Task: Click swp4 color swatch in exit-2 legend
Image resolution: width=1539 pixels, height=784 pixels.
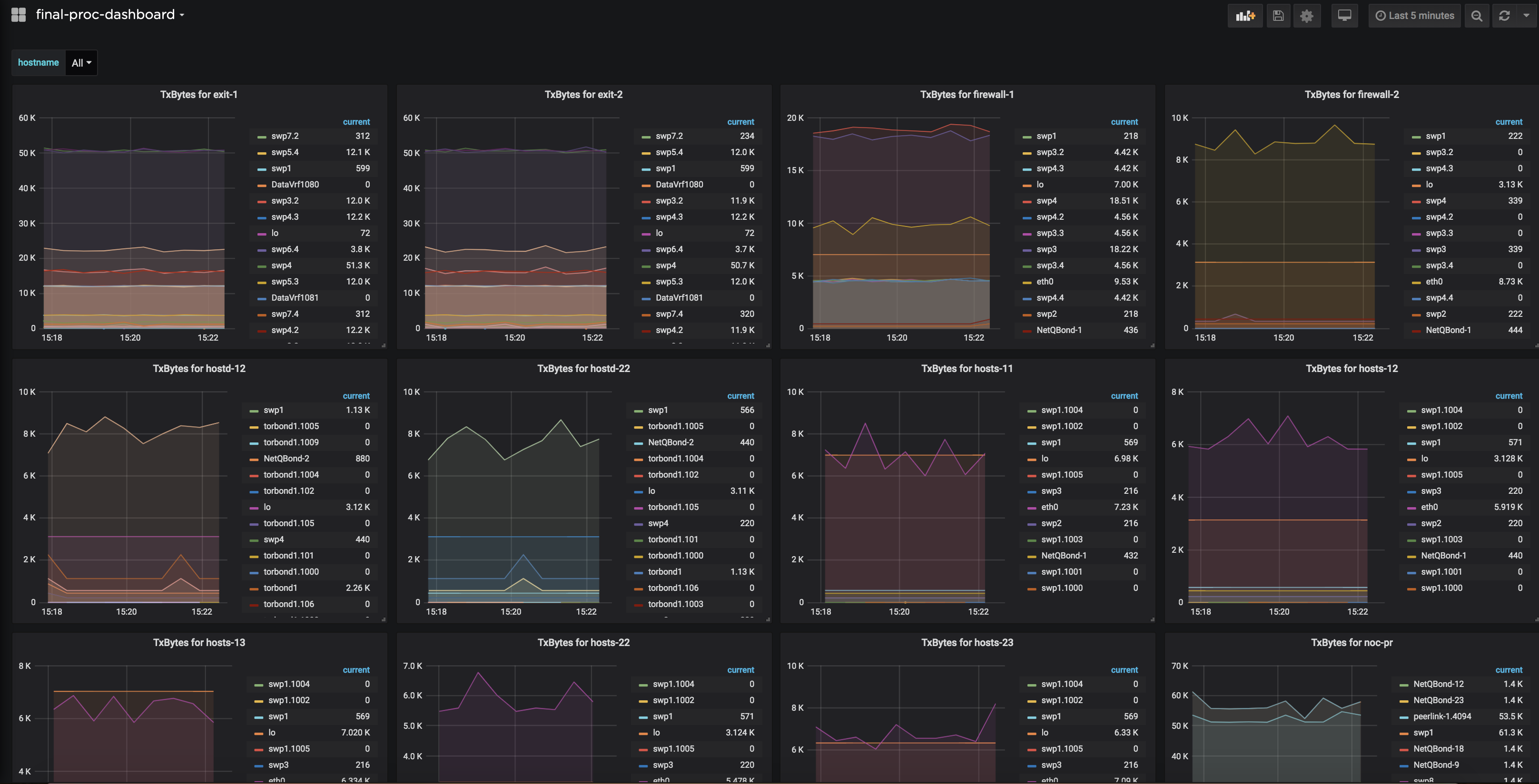Action: (645, 266)
